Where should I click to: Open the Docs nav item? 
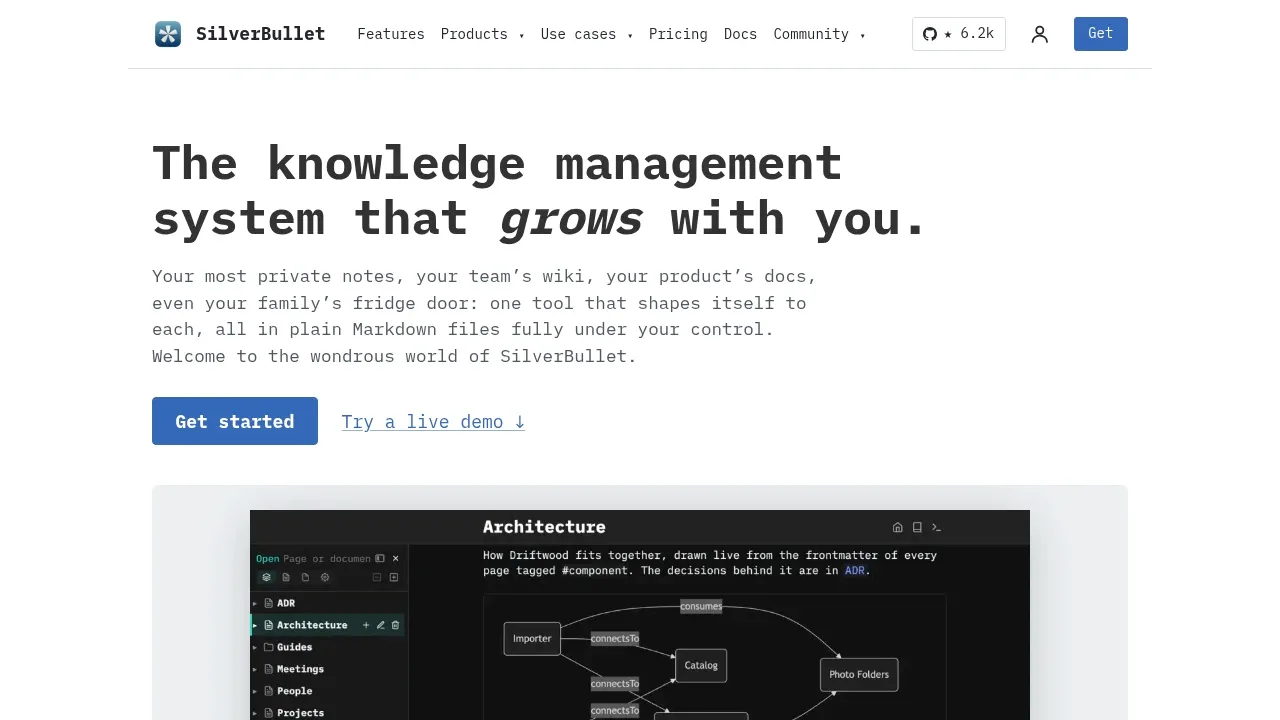[x=740, y=34]
